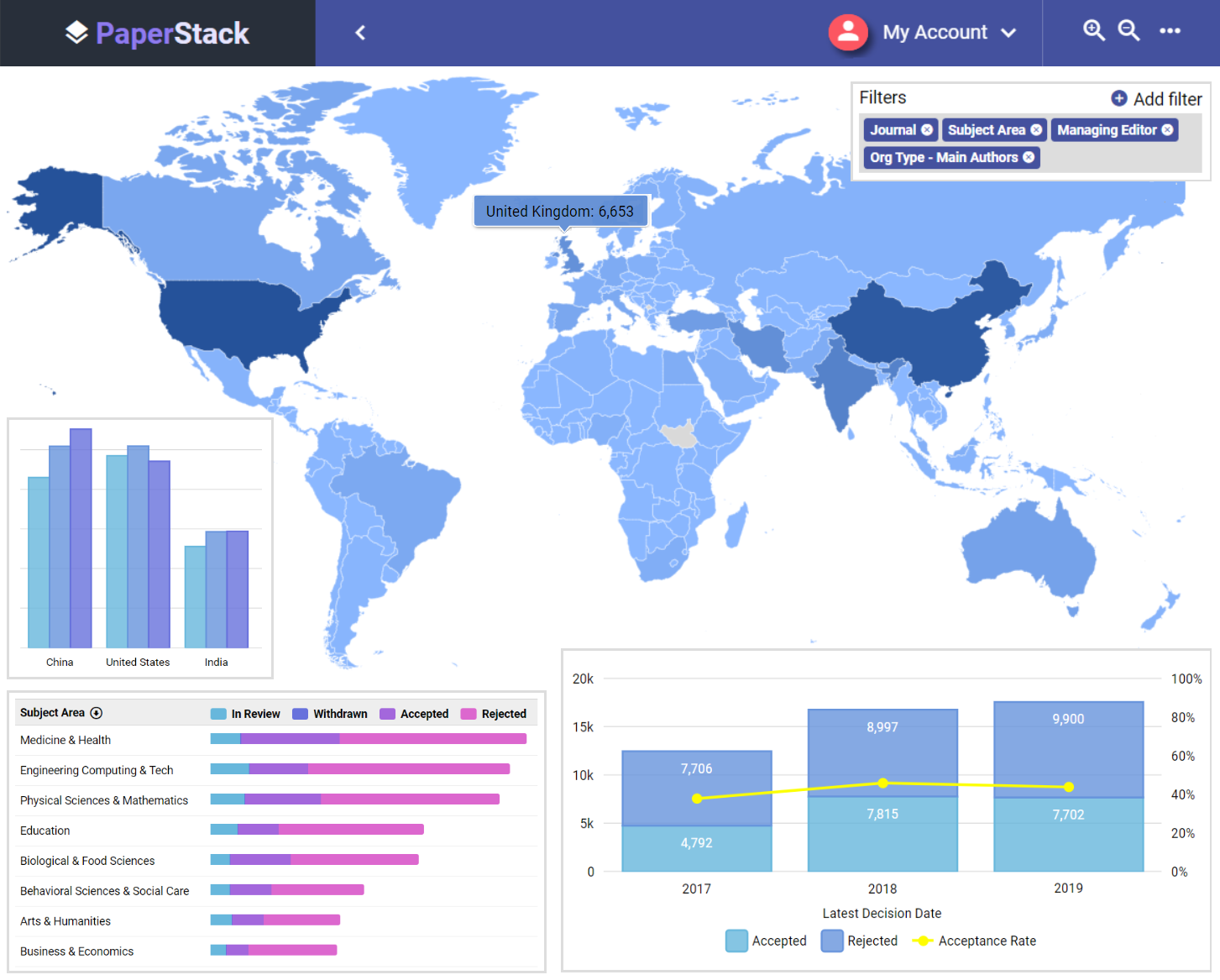
Task: Zoom in using the magnifier plus icon
Action: pyautogui.click(x=1093, y=31)
